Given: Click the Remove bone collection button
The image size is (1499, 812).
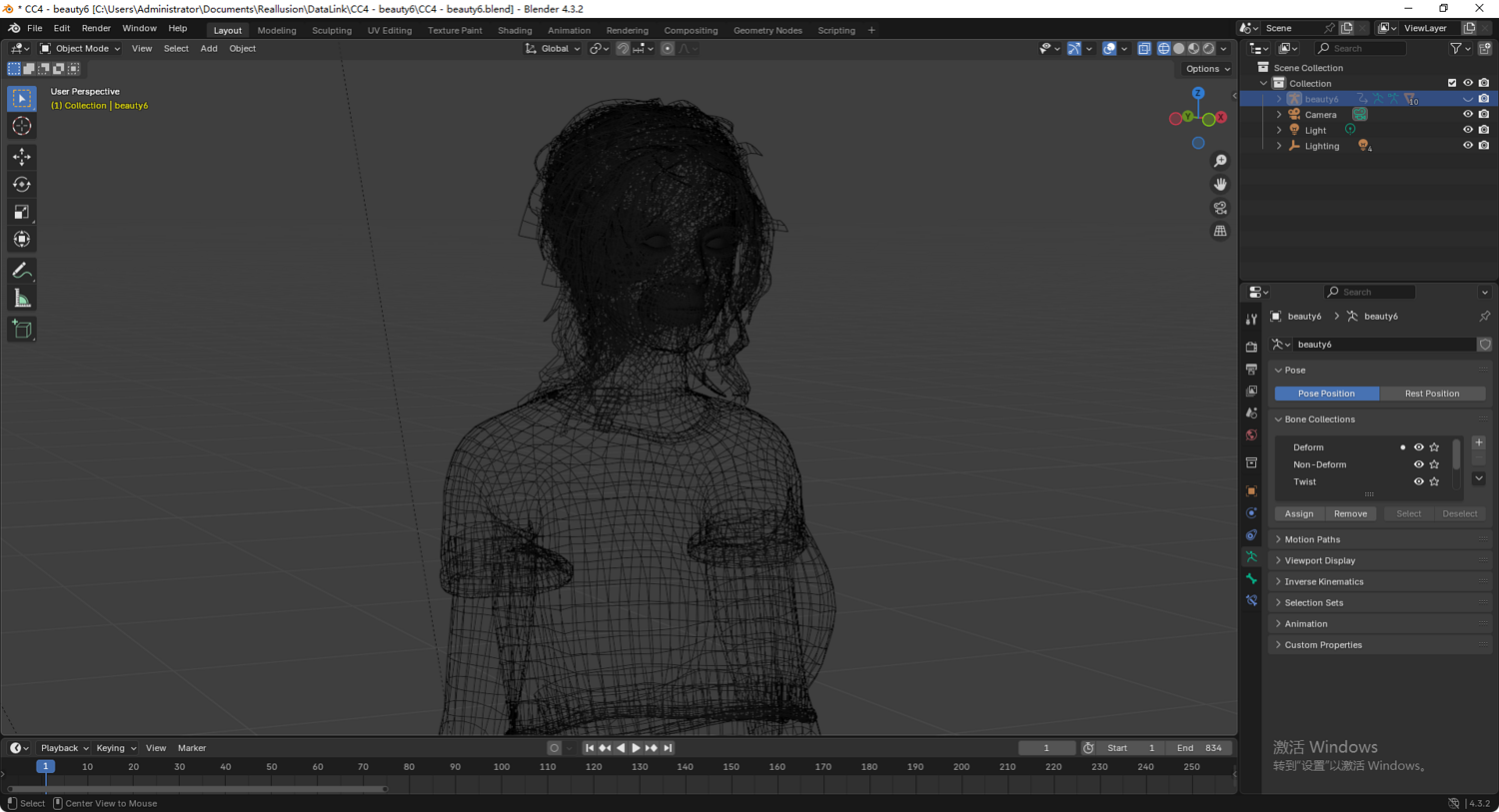Looking at the screenshot, I should tap(1350, 514).
